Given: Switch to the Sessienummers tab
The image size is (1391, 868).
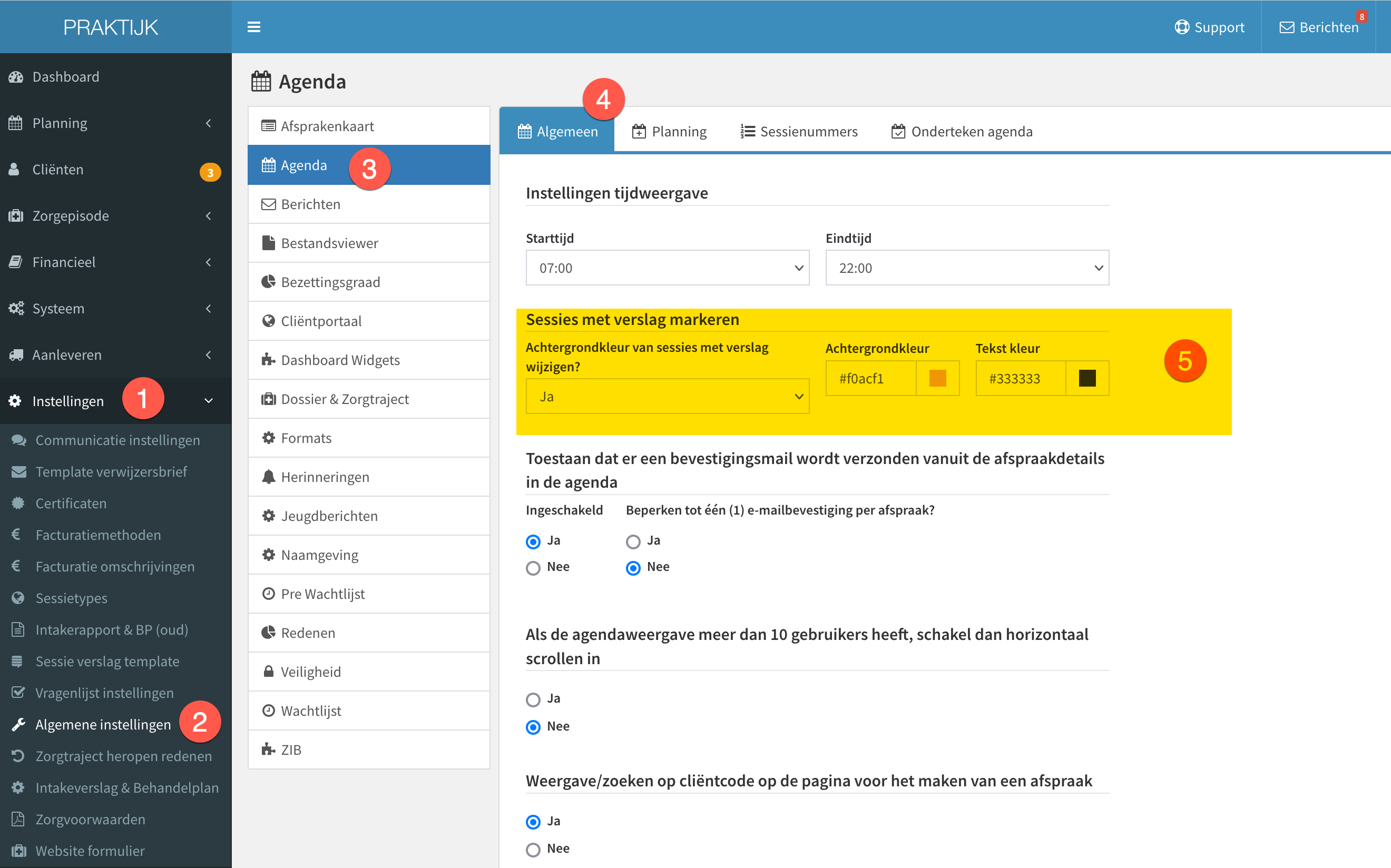Looking at the screenshot, I should tap(798, 132).
